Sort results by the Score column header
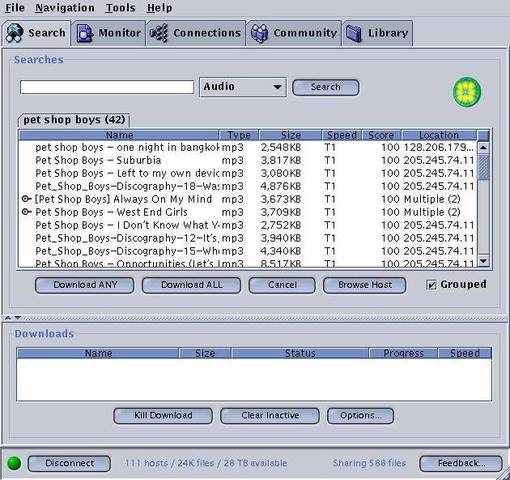 [381, 135]
